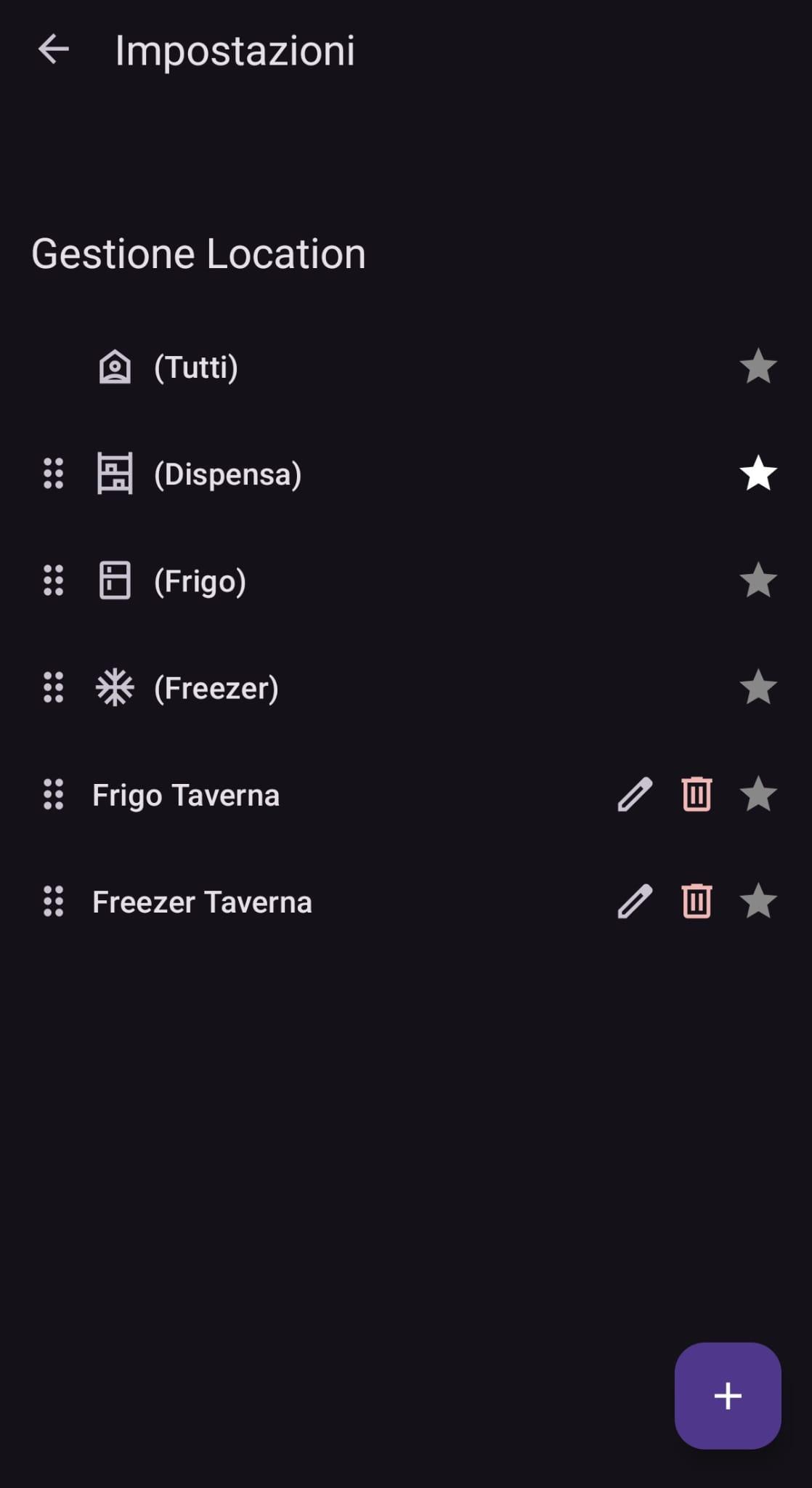Viewport: 812px width, 1488px height.
Task: Delete Frigo Taverna with trash icon
Action: (697, 794)
